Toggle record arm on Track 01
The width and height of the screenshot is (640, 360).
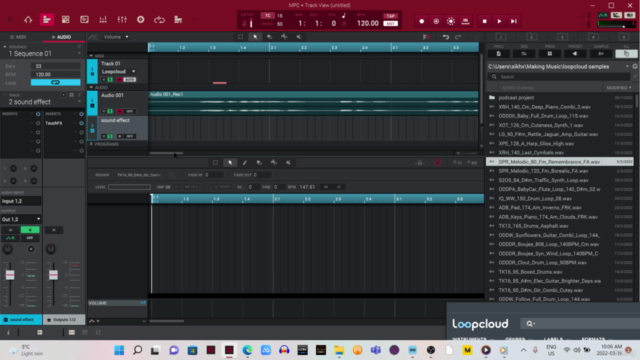tap(120, 80)
